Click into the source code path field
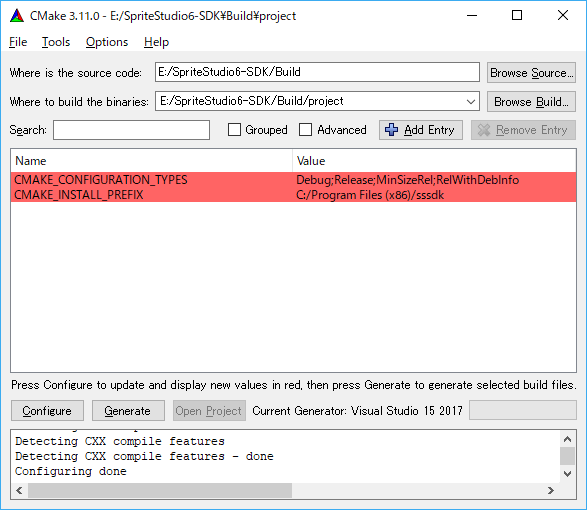The image size is (587, 510). (317, 72)
